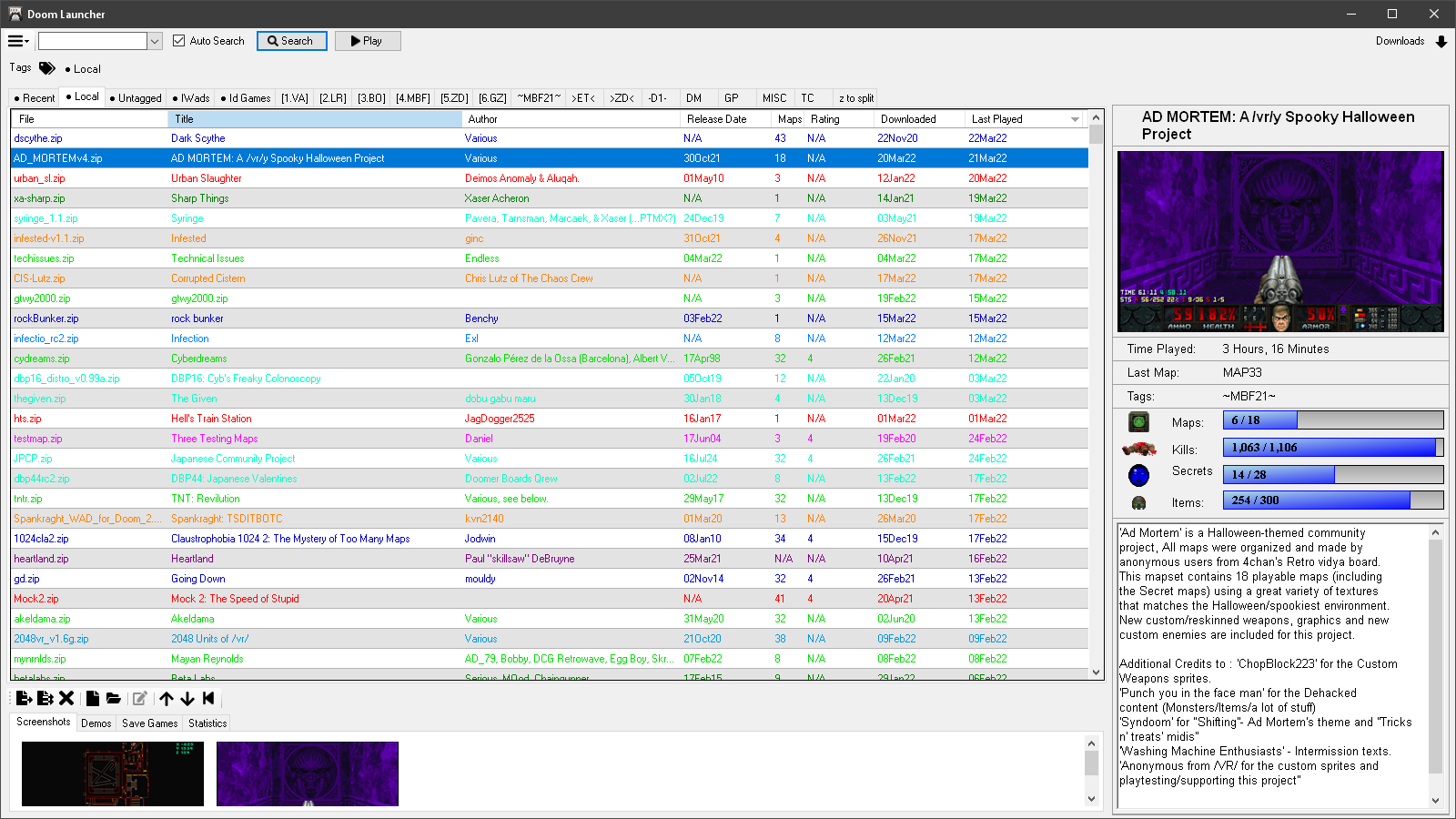This screenshot has height=819, width=1456.
Task: Select the xa-sharp.zip row
Action: pyautogui.click(x=550, y=198)
